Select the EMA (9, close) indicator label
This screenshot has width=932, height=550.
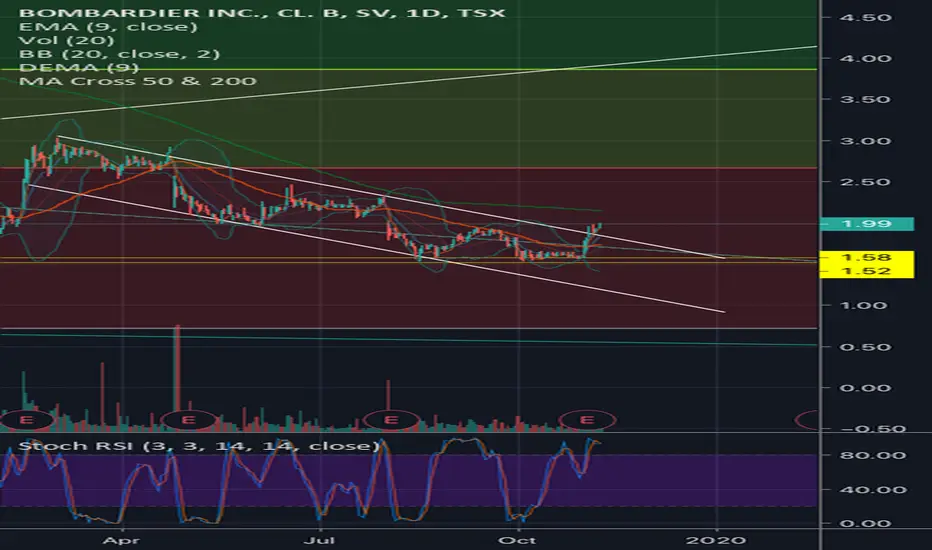(x=108, y=27)
